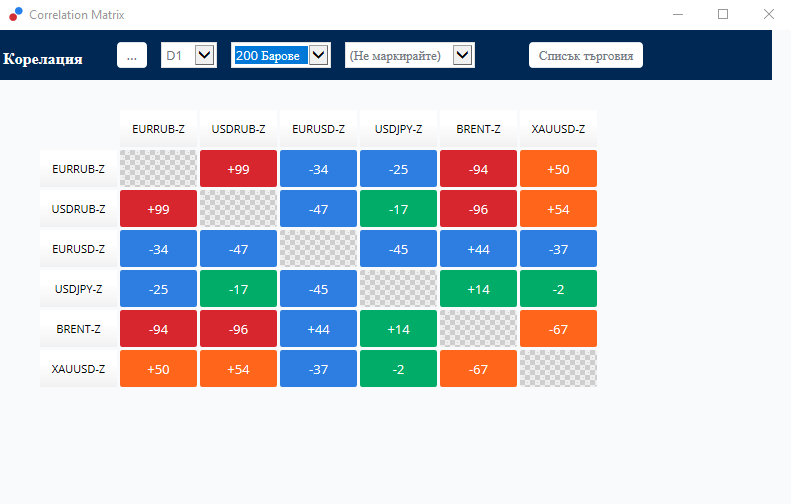Screen dimensions: 791x504
Task: Click the BRENT-Z row label
Action: 78,329
